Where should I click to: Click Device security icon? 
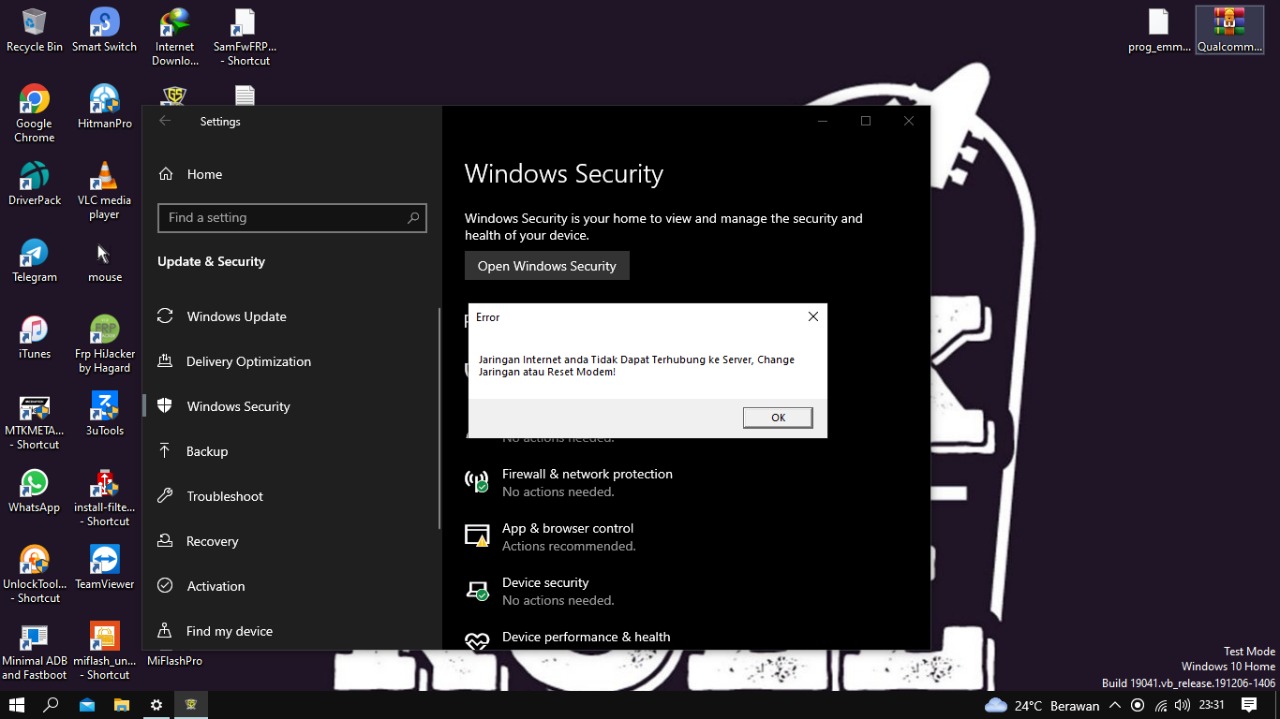pos(477,590)
